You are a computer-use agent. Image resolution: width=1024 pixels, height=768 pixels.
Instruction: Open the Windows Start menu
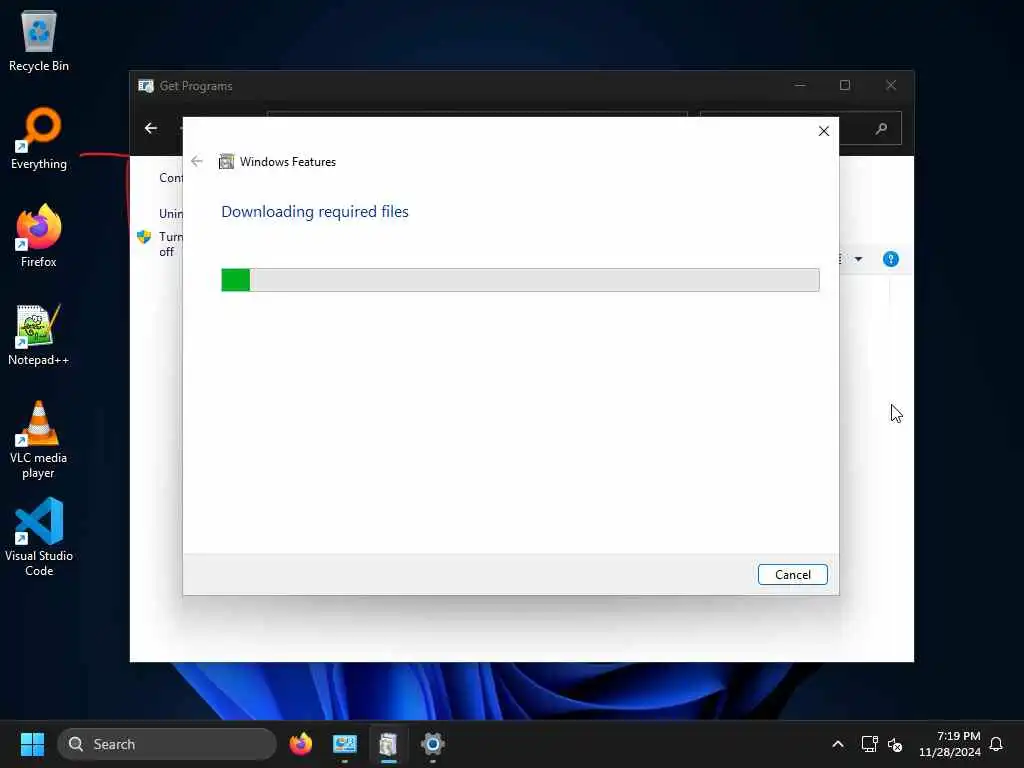click(x=32, y=744)
